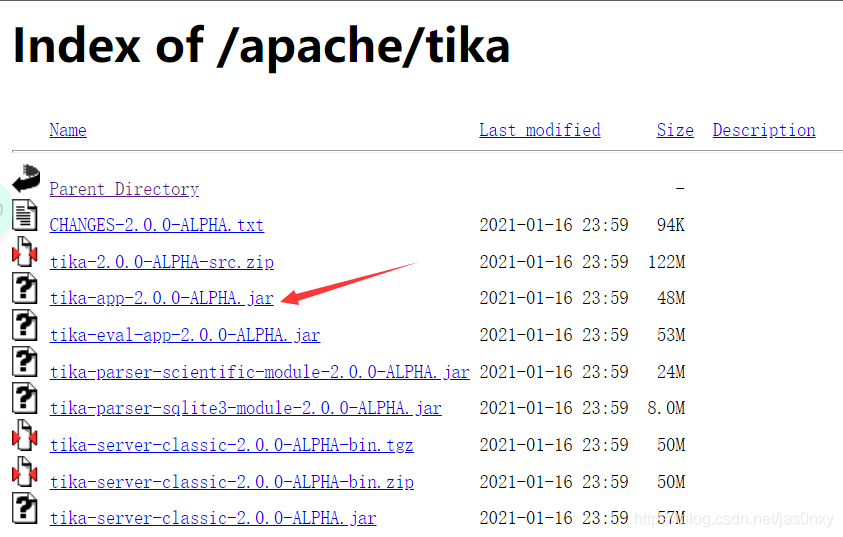The height and width of the screenshot is (537, 843).
Task: Click the icon beside tika-parser-sqlite3-module jar
Action: 25,398
